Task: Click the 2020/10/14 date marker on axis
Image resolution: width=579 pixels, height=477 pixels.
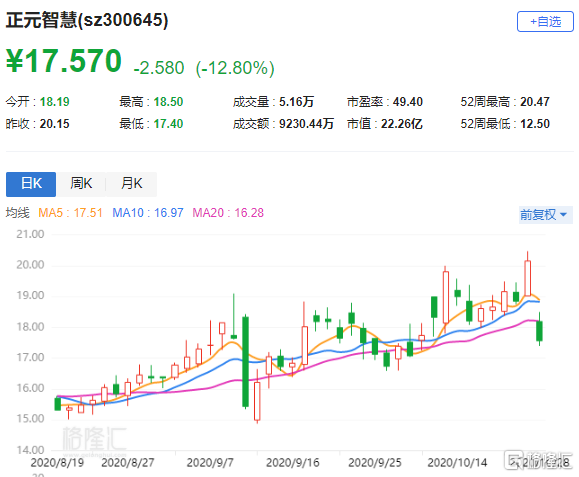Action: click(457, 463)
